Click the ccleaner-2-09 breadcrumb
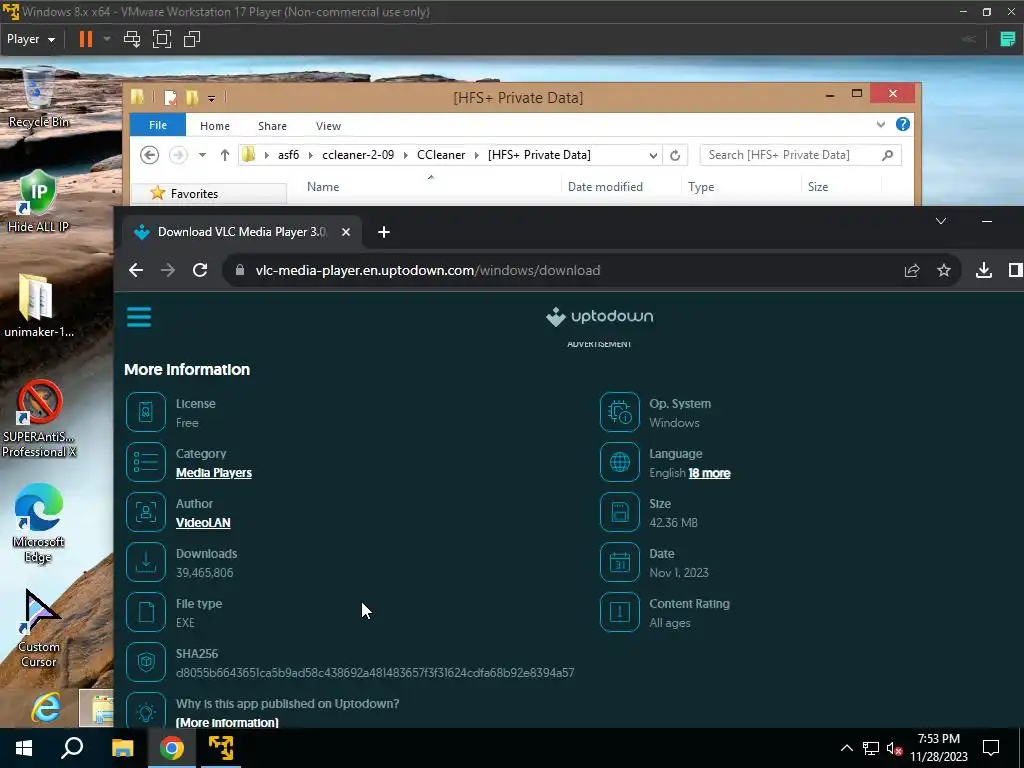The height and width of the screenshot is (768, 1024). pos(358,155)
